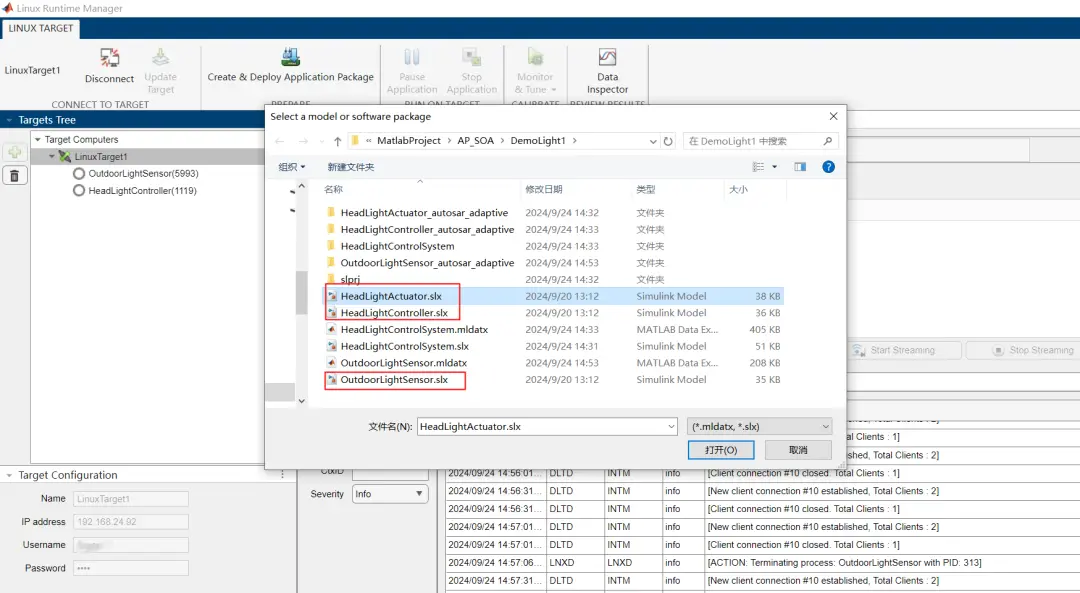Viewport: 1080px width, 593px height.
Task: Select HeadLightControlSystem.mldatx file
Action: click(414, 329)
